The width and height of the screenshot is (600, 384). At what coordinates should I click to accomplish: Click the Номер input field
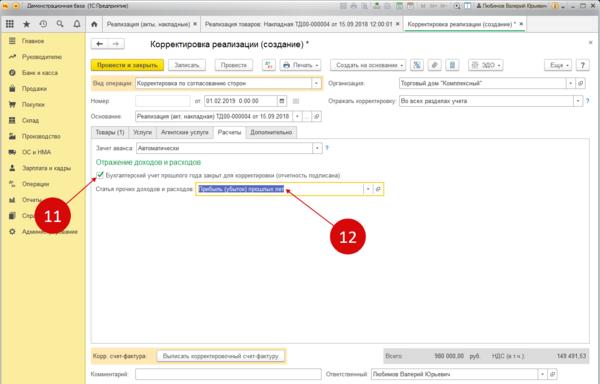click(x=163, y=101)
